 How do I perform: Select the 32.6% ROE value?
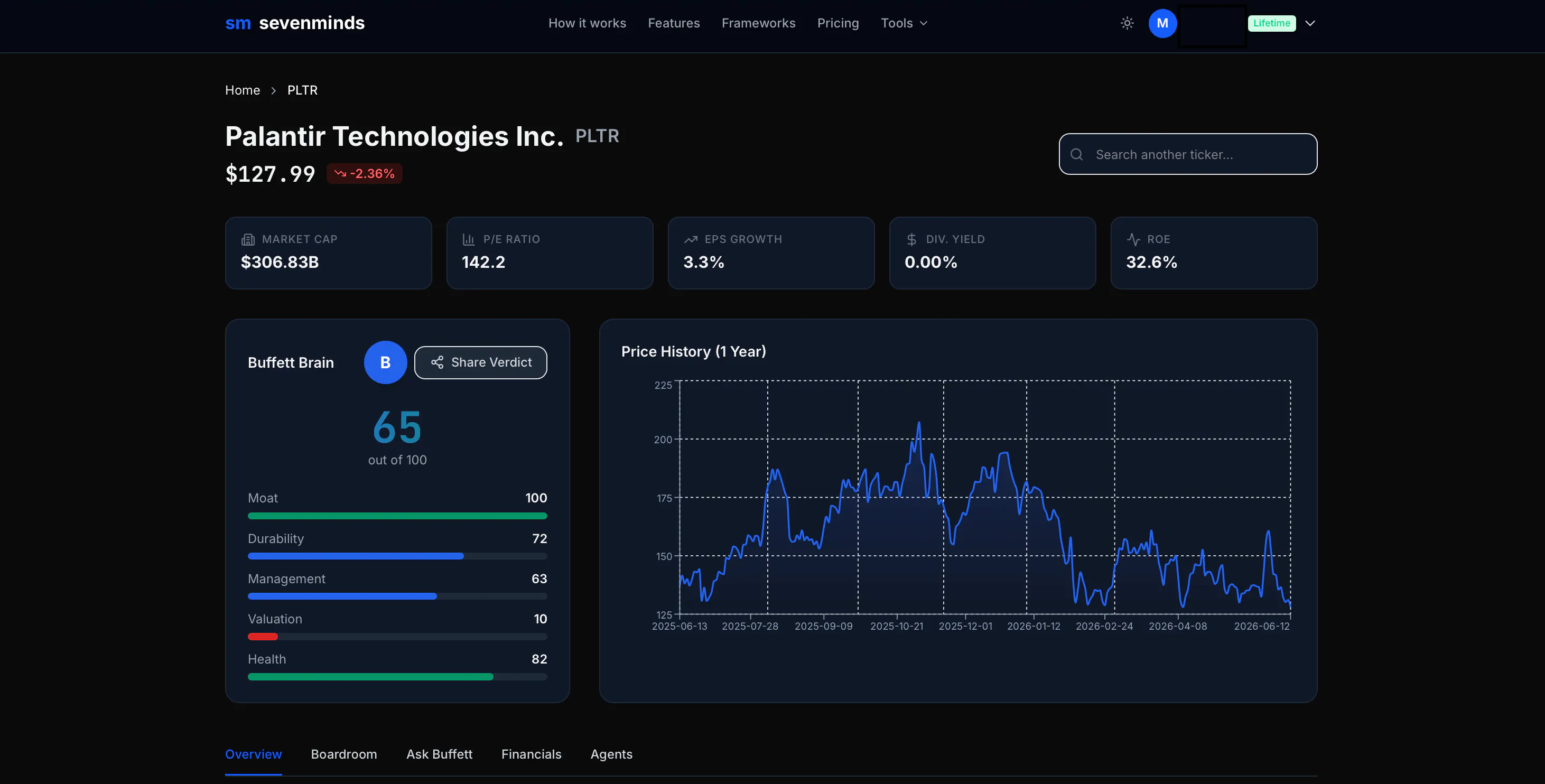click(x=1151, y=262)
